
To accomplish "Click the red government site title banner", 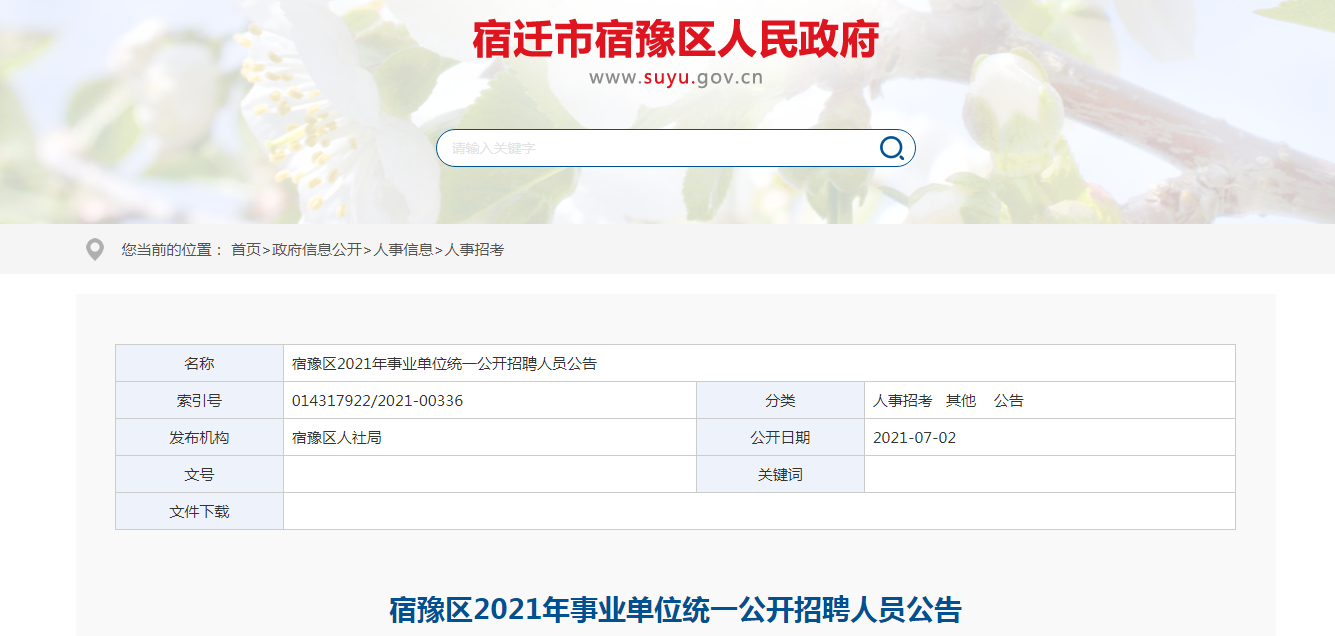I will coord(676,38).
